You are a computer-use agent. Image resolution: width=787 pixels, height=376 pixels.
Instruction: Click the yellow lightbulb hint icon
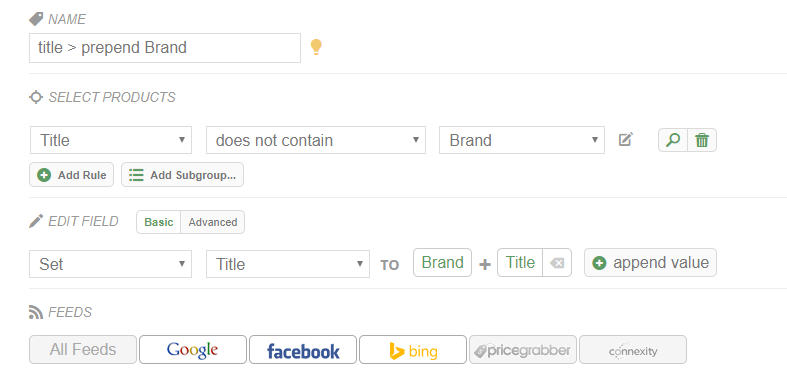tap(316, 47)
